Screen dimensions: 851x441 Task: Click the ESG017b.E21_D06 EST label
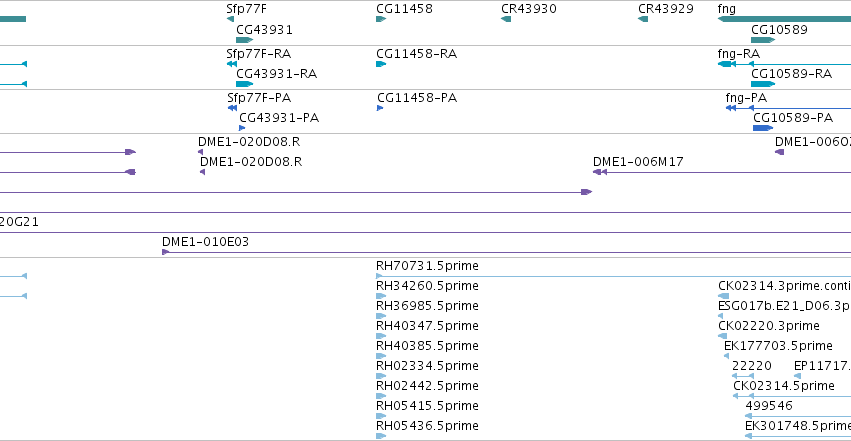[784, 306]
